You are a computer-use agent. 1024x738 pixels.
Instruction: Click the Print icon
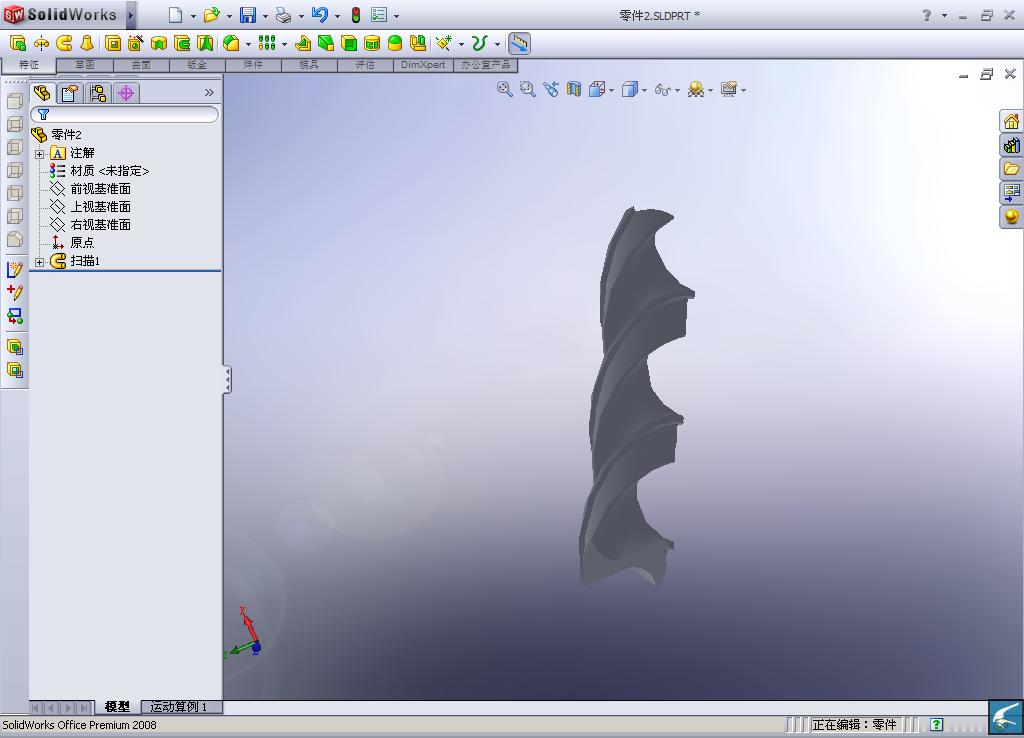coord(283,15)
